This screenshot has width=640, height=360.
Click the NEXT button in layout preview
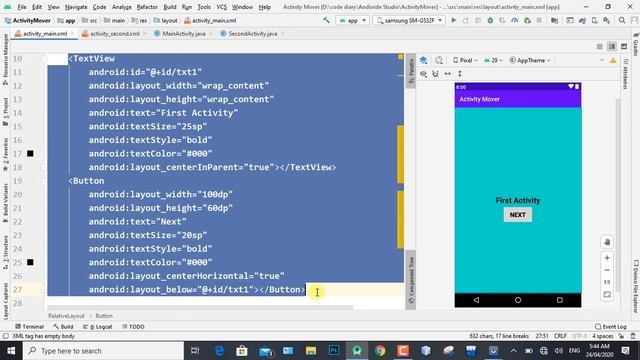click(518, 215)
